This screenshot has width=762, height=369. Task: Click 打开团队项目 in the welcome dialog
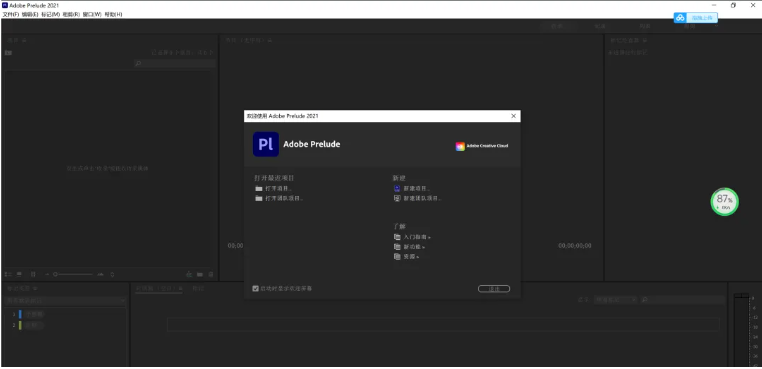(x=279, y=198)
